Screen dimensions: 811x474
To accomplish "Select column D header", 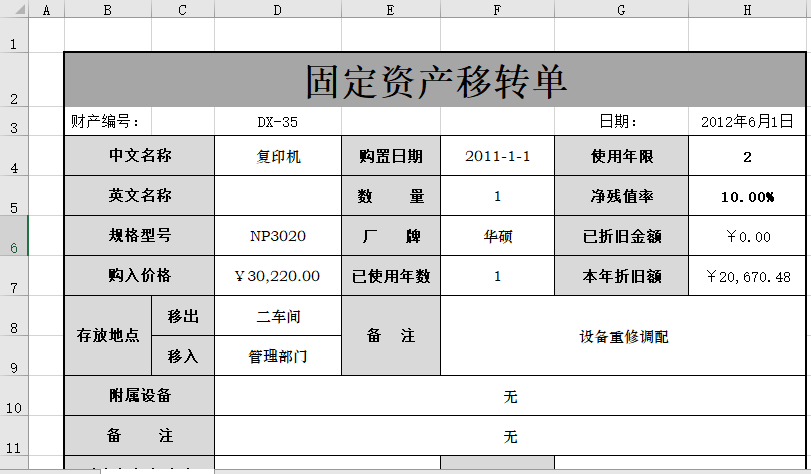I will pos(277,9).
